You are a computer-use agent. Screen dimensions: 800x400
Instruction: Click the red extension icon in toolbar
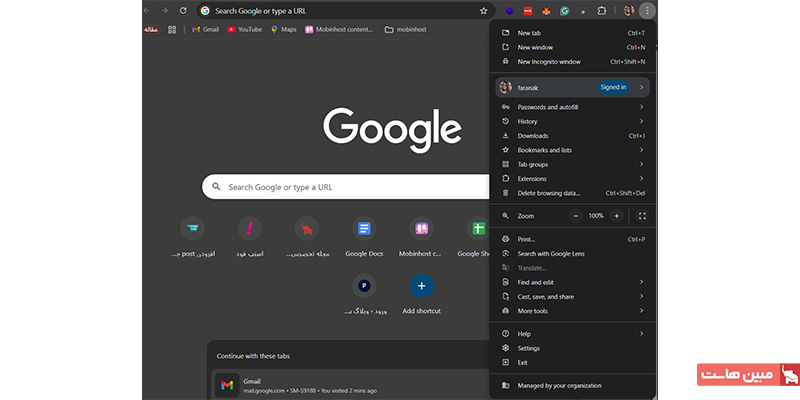coord(528,11)
